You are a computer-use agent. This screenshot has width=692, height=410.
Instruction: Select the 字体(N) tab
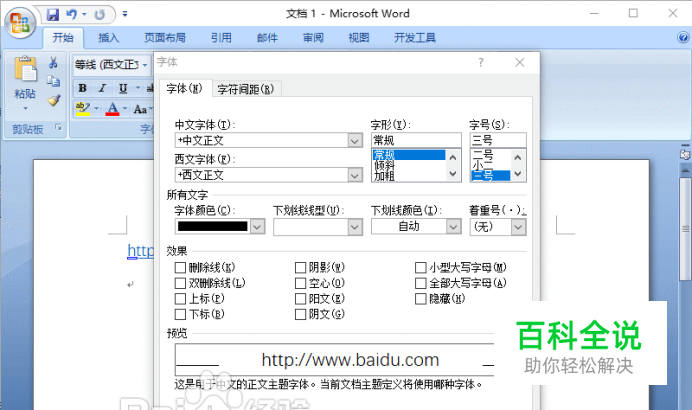tap(184, 88)
